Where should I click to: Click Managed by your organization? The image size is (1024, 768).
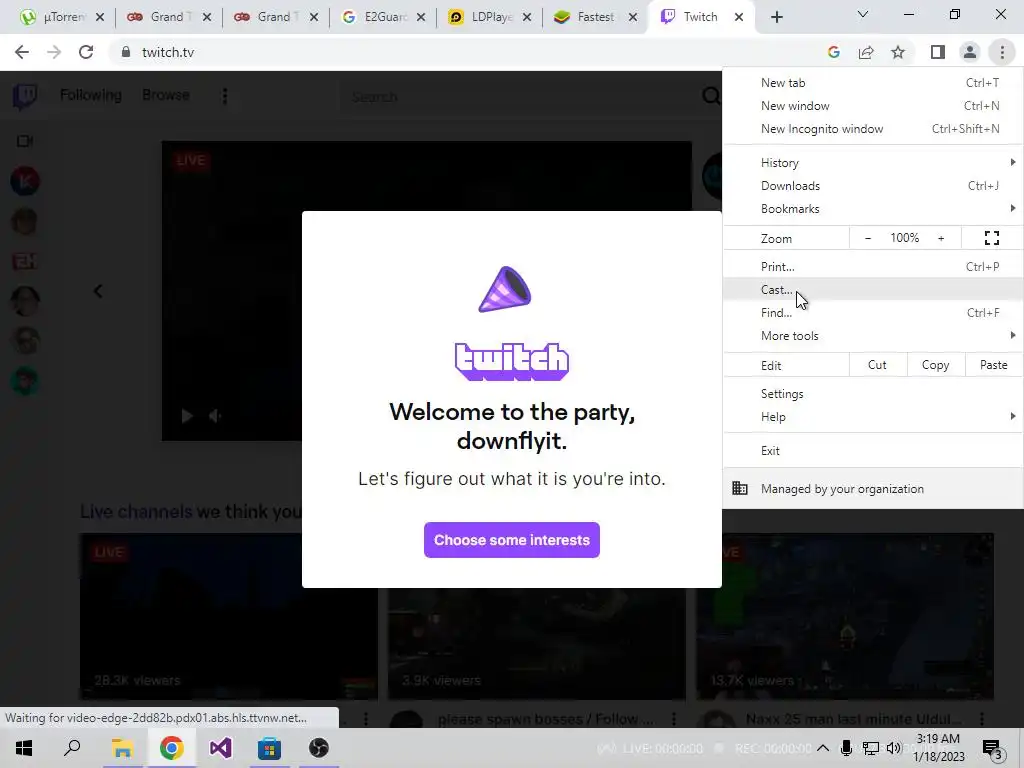click(872, 489)
